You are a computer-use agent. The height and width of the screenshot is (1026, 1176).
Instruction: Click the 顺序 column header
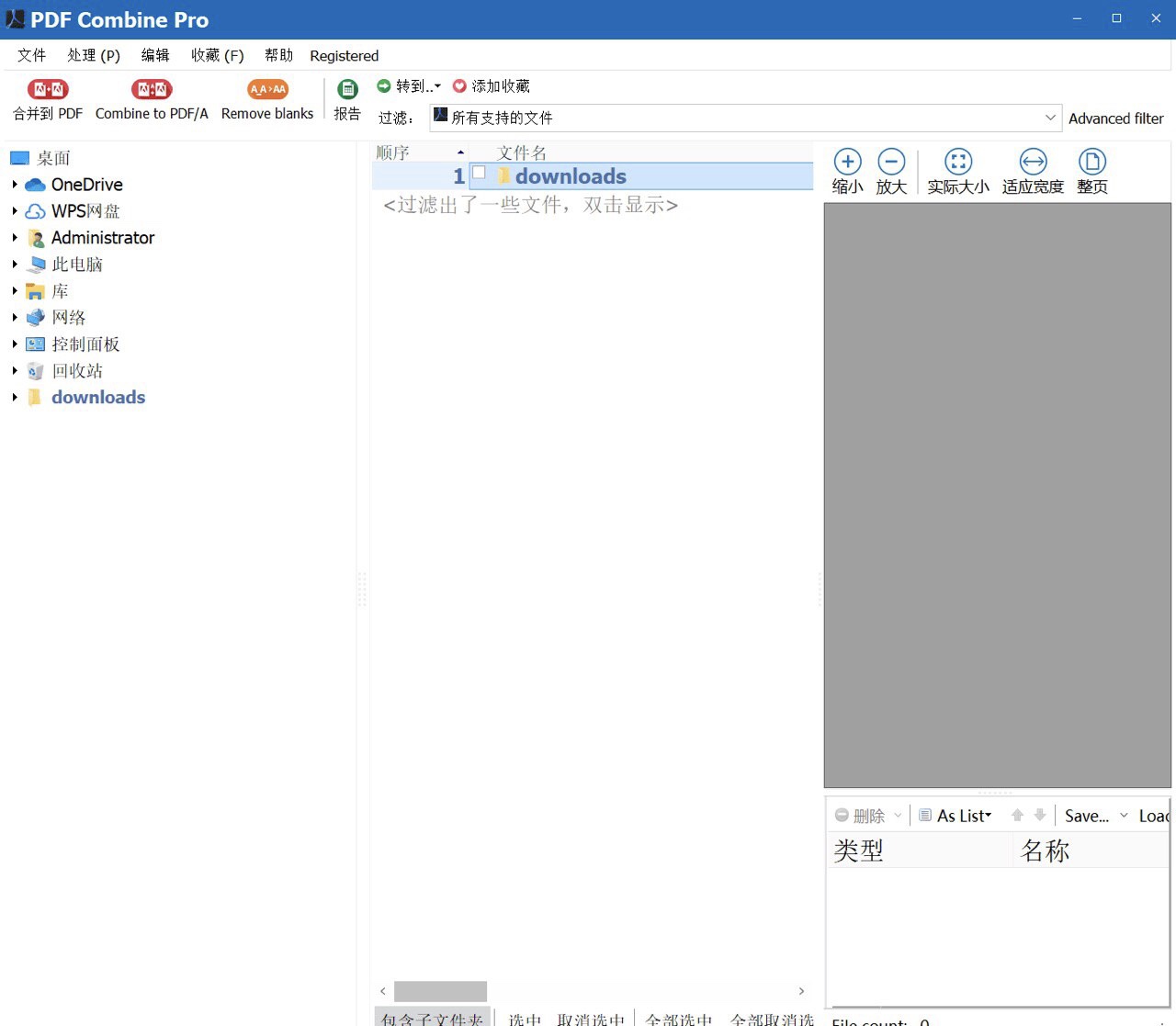tap(420, 152)
